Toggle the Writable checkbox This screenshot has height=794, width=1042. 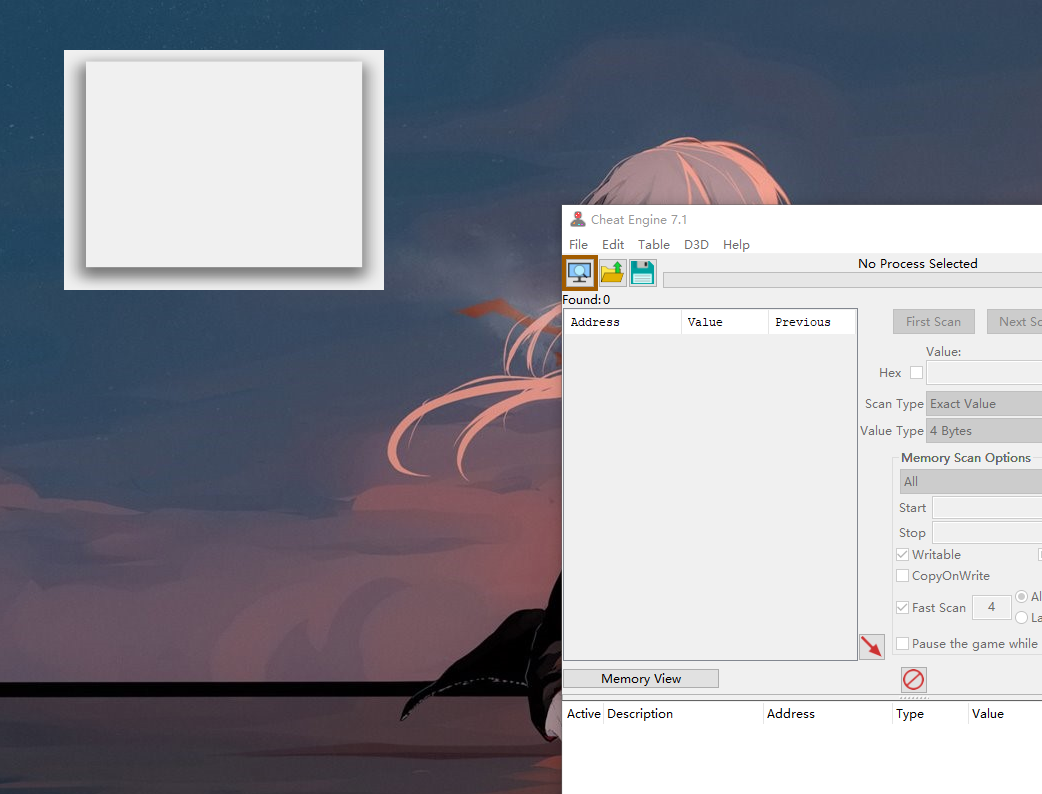click(x=902, y=554)
